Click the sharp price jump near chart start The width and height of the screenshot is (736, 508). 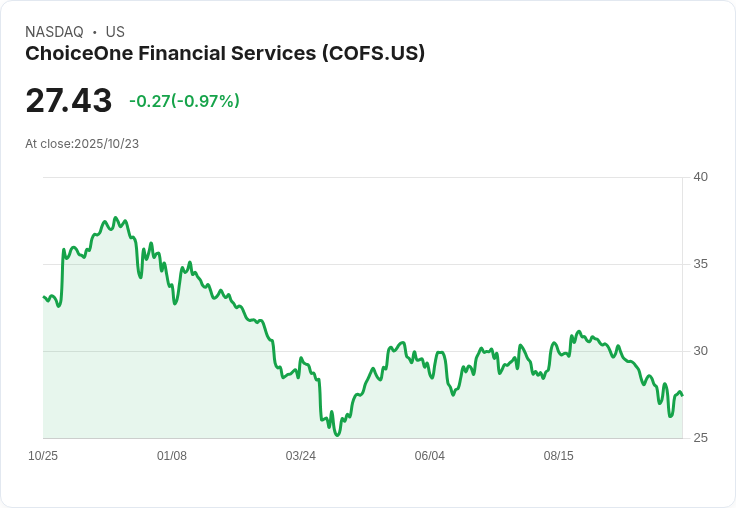62,277
